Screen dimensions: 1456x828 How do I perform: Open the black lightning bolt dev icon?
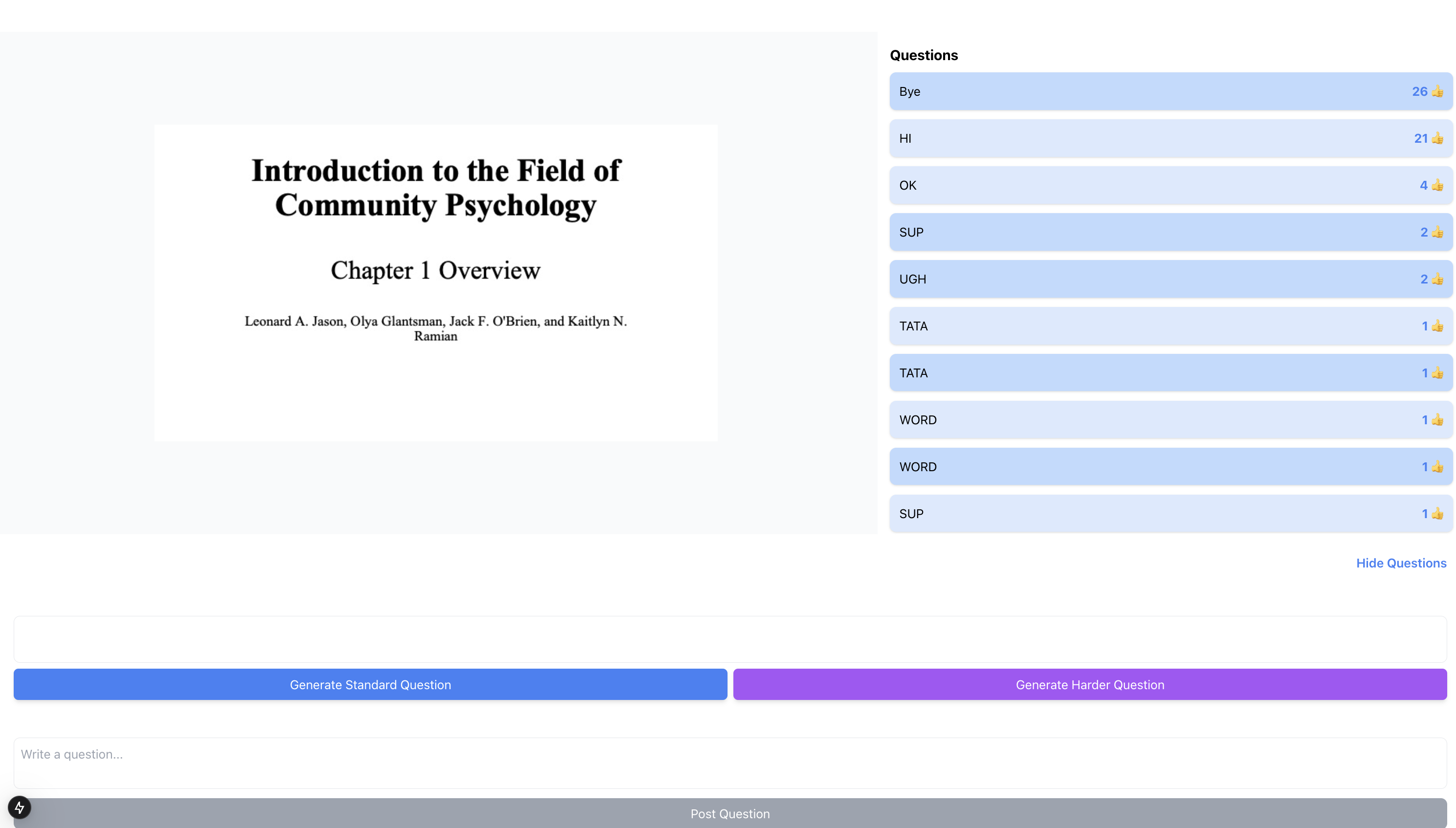tap(20, 807)
